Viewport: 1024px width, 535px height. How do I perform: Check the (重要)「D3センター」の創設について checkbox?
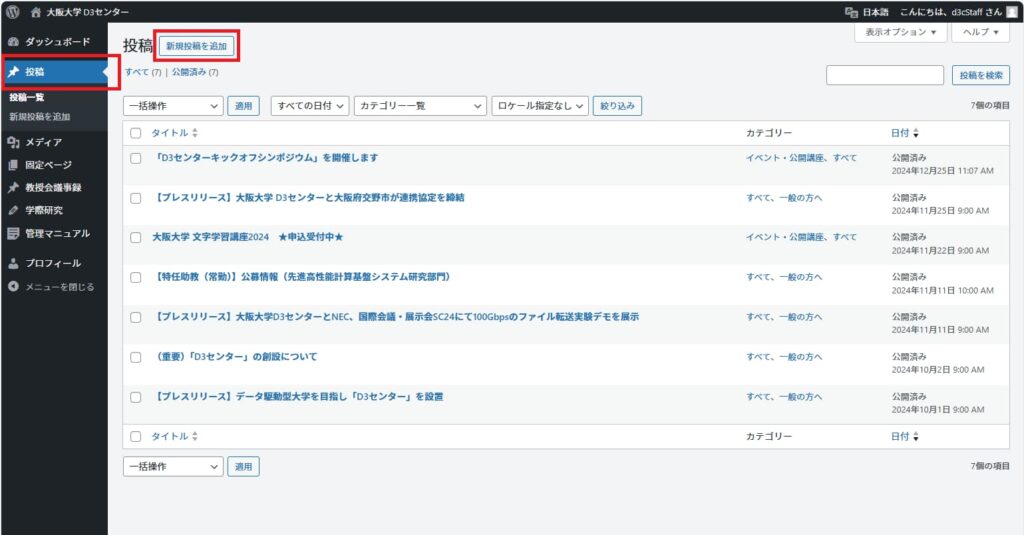tap(135, 357)
